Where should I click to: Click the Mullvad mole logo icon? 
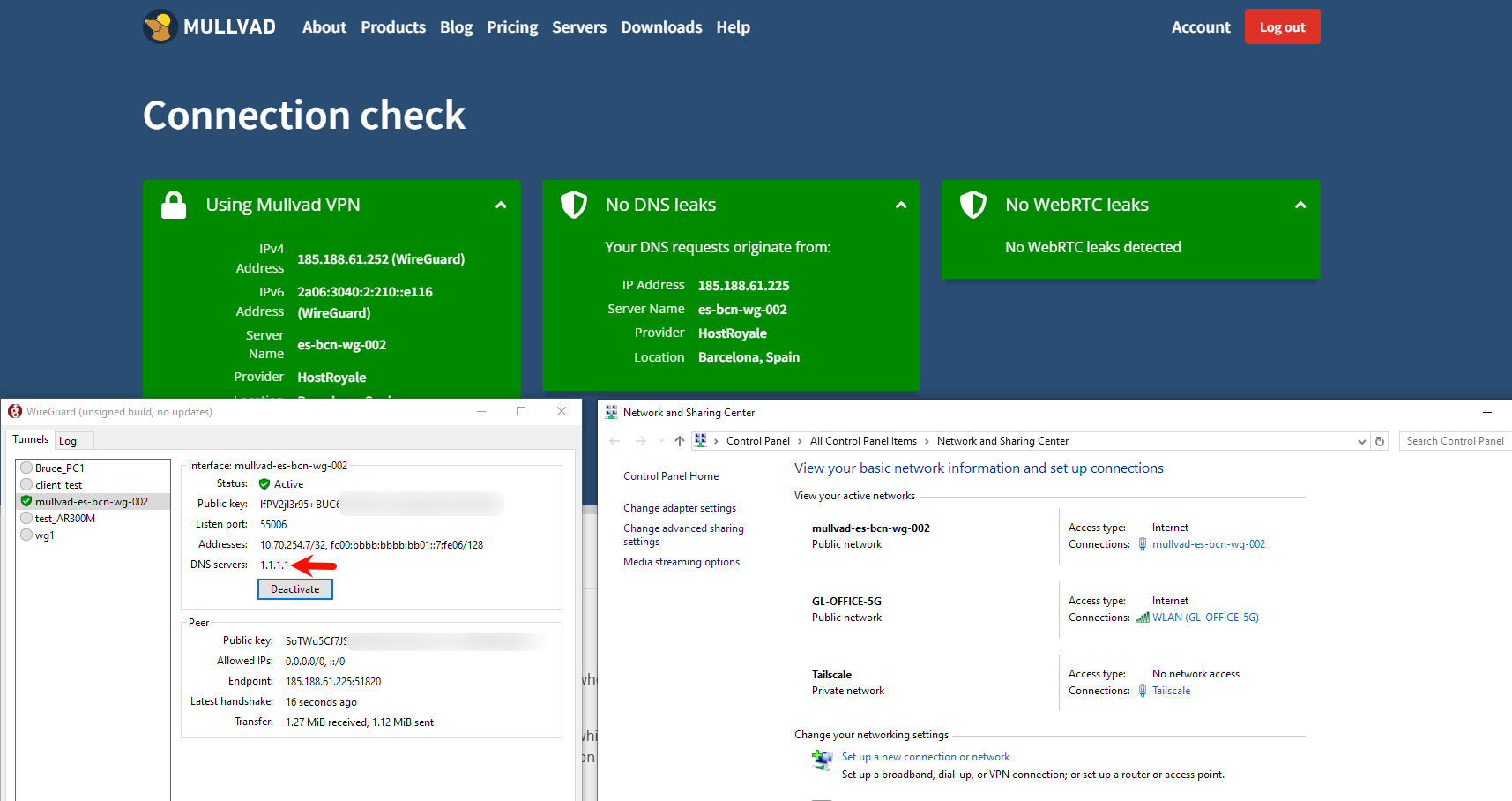(160, 26)
